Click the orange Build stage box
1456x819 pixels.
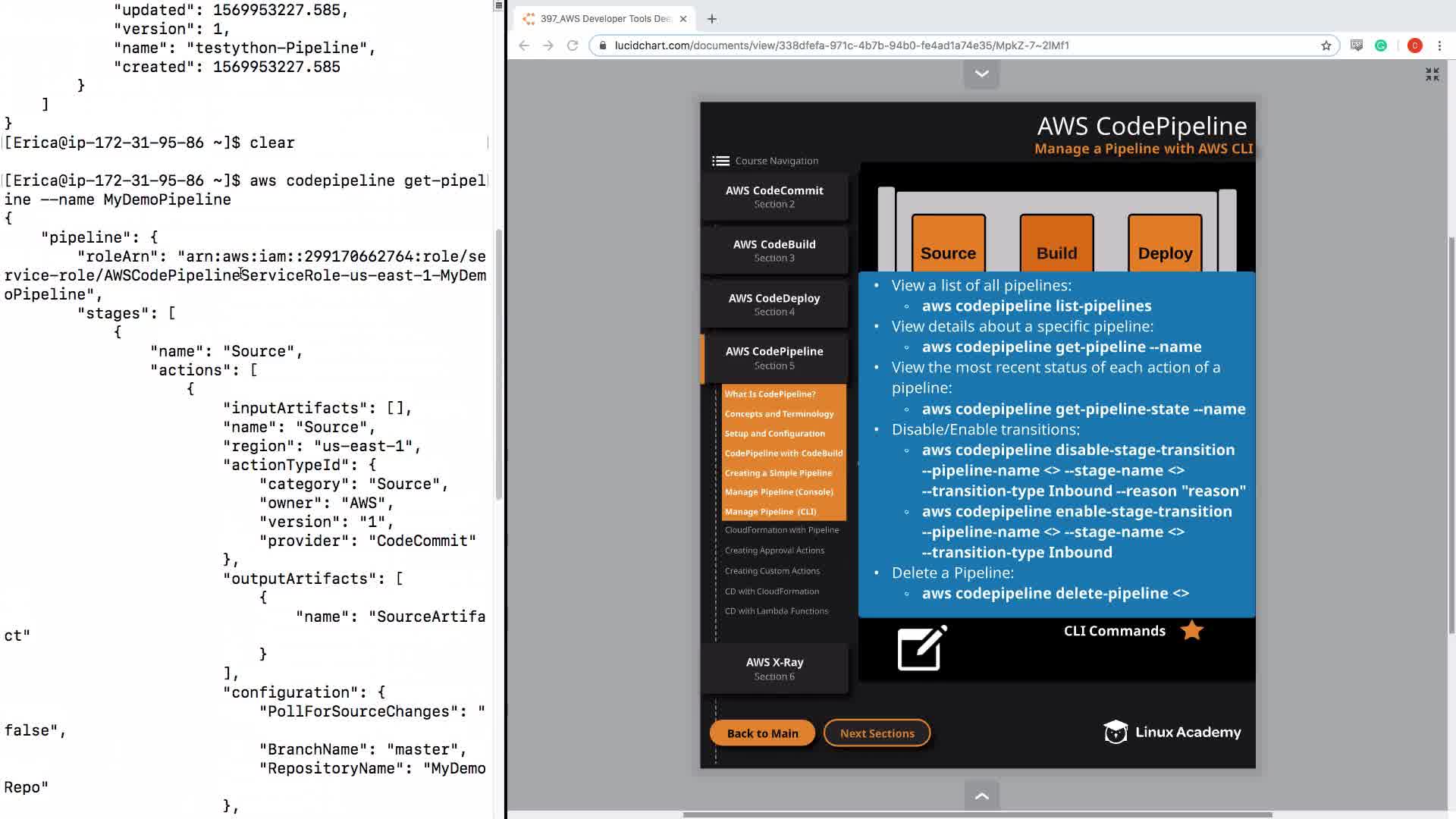point(1056,244)
